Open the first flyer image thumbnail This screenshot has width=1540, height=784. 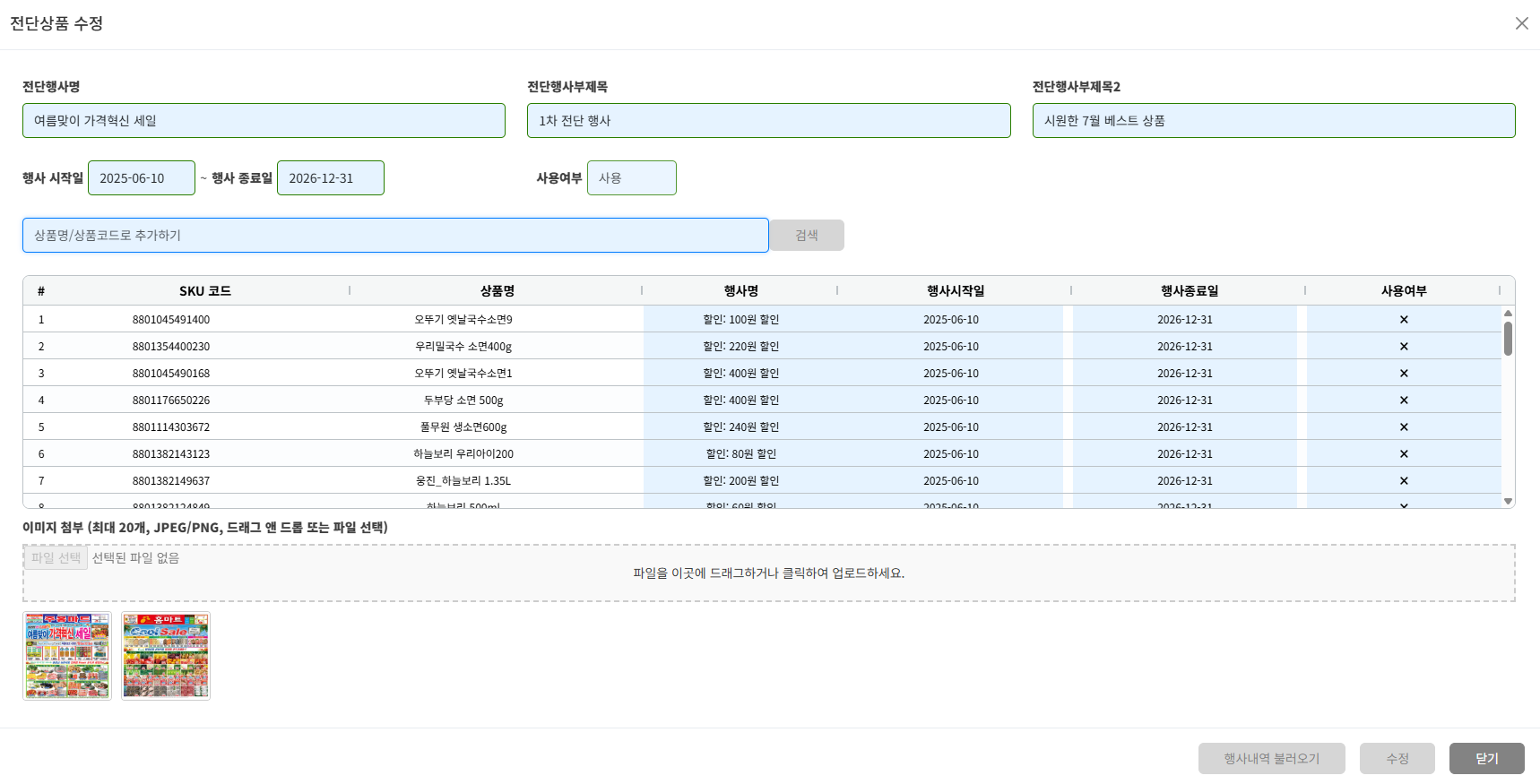[67, 656]
